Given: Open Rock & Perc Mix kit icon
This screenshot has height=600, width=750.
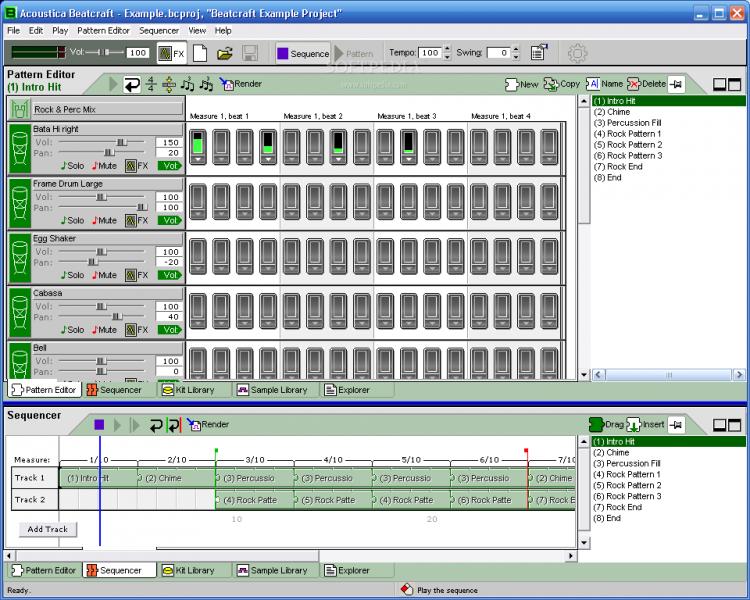Looking at the screenshot, I should point(19,110).
